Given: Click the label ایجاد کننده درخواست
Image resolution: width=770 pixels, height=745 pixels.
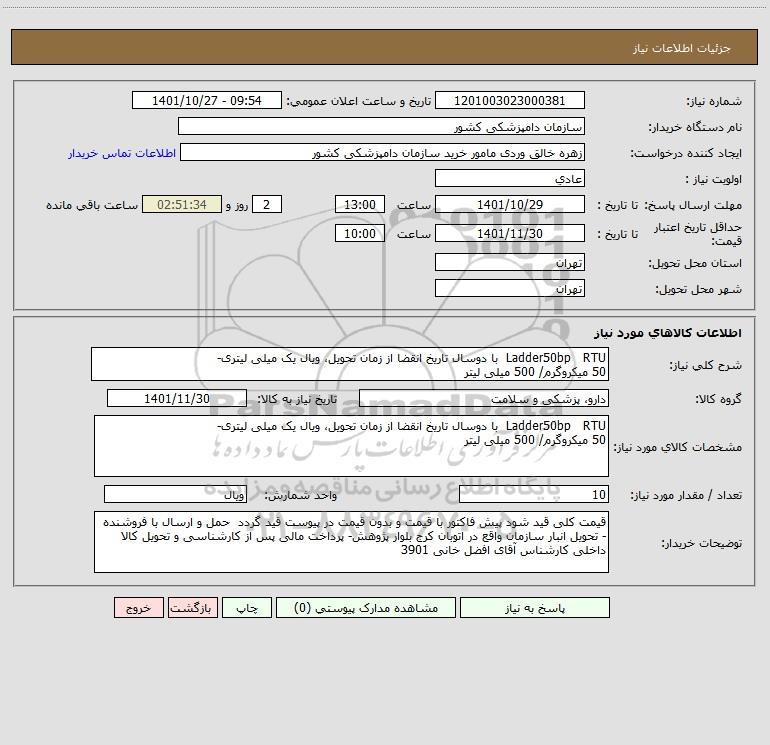Looking at the screenshot, I should coord(686,154).
